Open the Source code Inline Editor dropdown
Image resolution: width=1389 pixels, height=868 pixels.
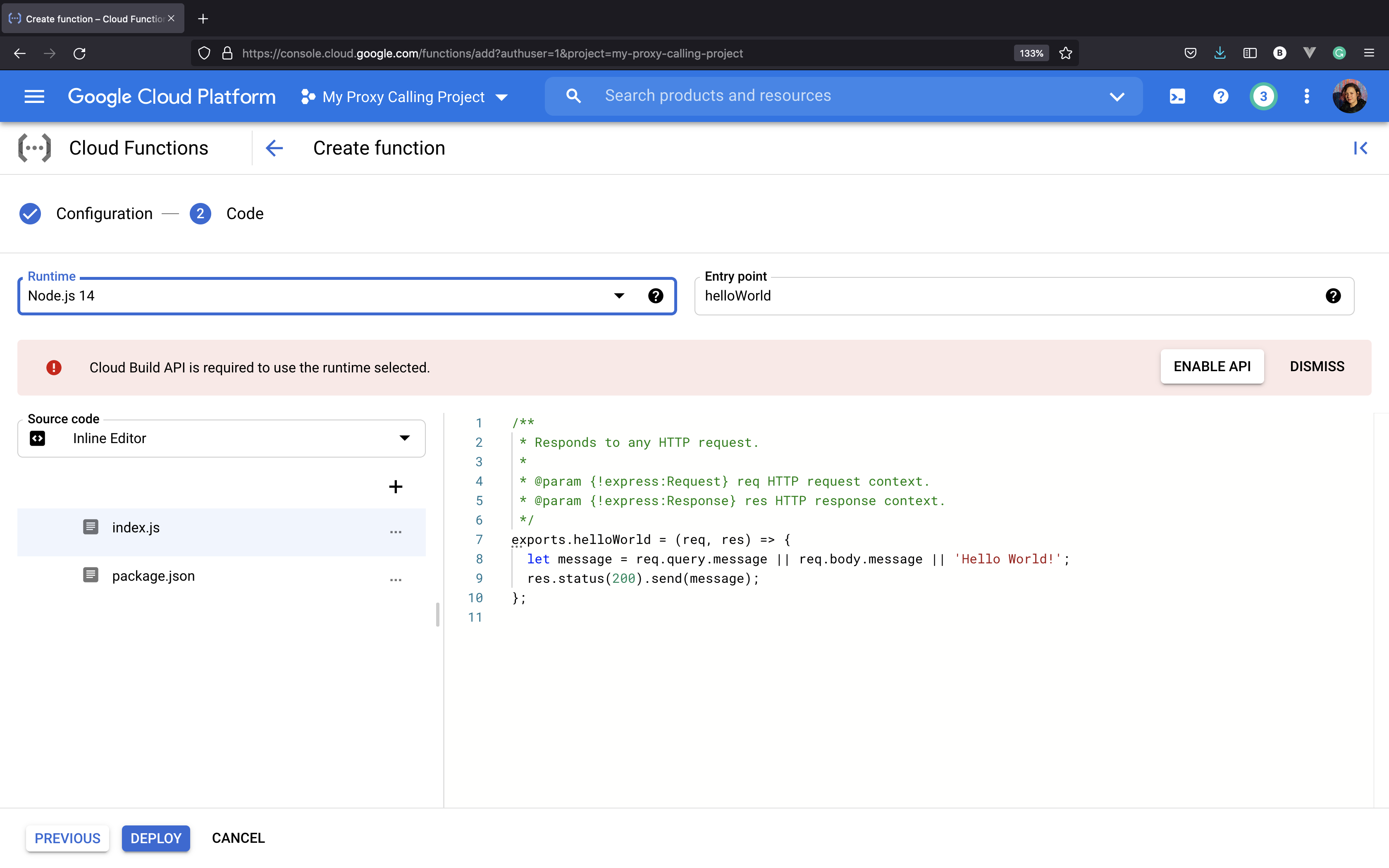[x=222, y=439]
